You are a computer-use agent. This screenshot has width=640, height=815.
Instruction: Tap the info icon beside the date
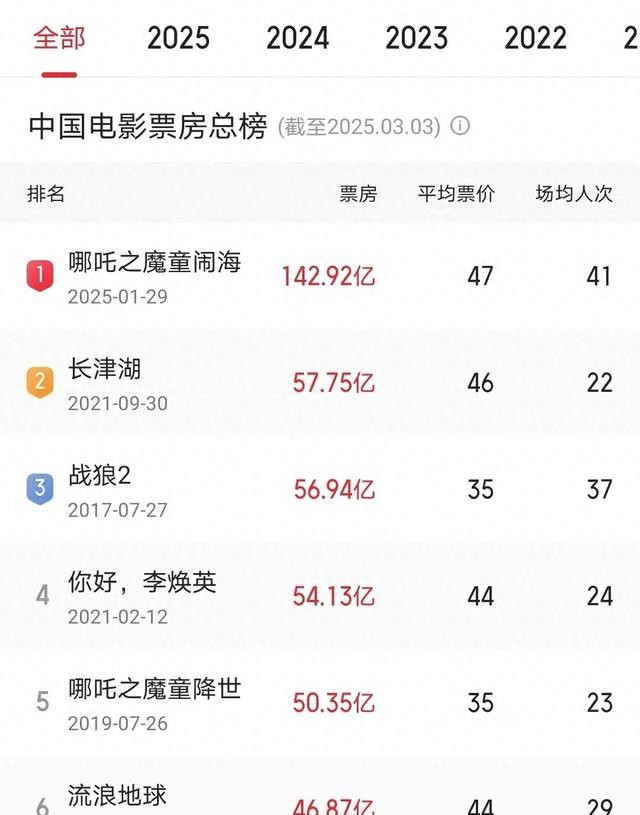tap(460, 126)
